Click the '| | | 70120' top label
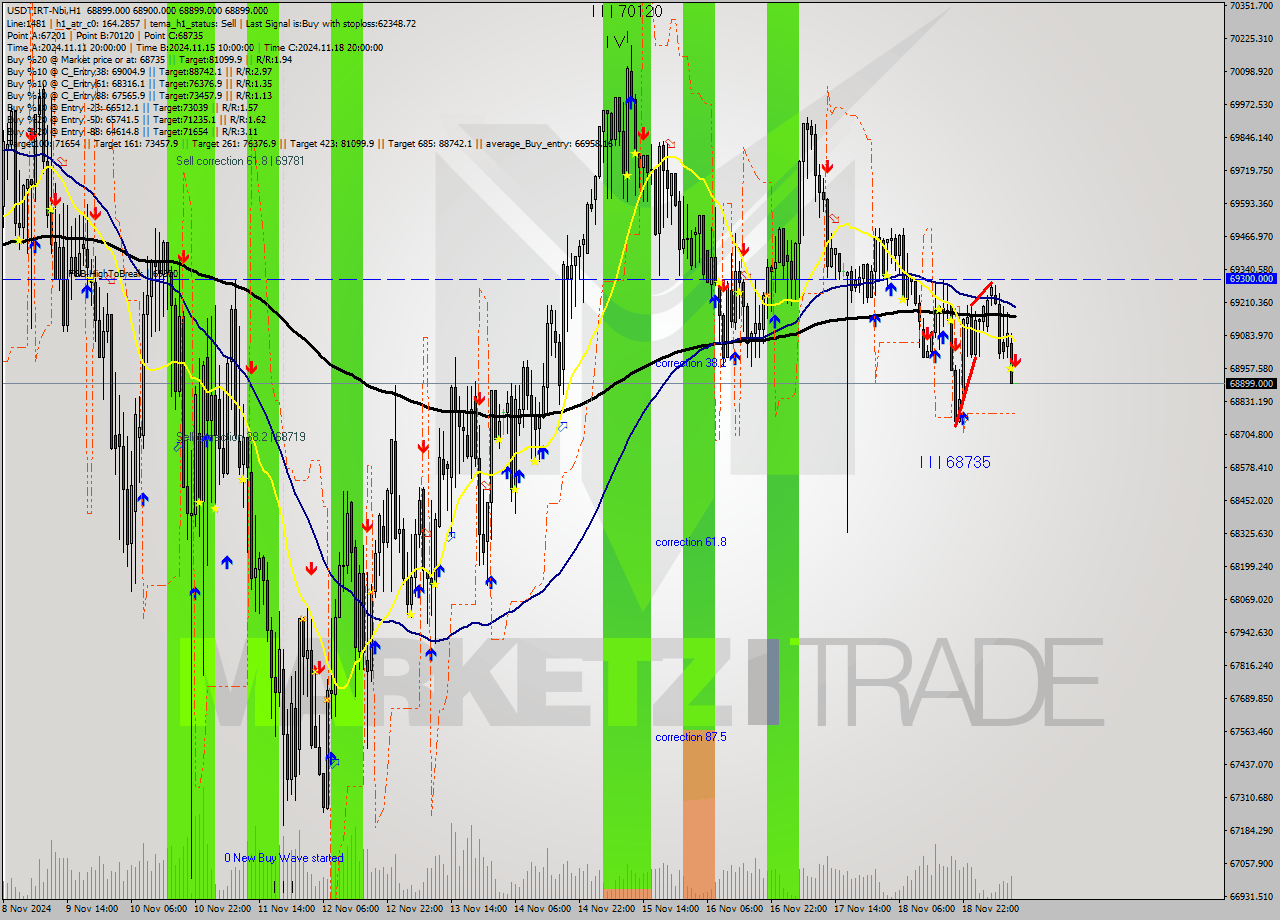 [626, 11]
